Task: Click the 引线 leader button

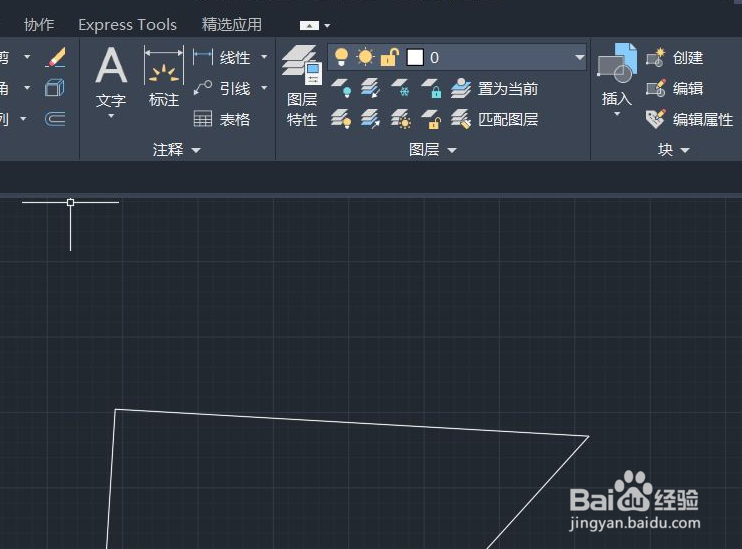Action: (x=221, y=89)
